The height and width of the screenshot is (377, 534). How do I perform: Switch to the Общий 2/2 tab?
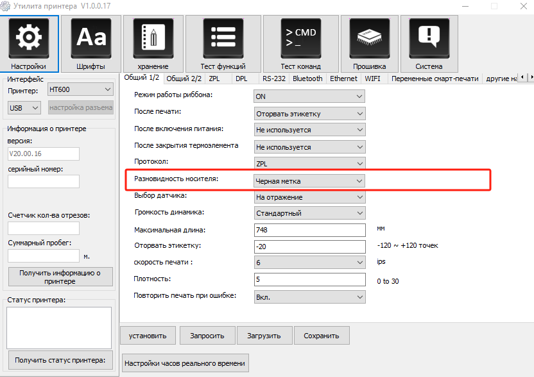(184, 79)
